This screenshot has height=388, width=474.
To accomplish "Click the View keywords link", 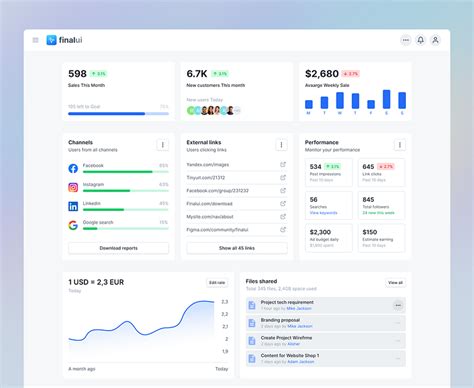I will point(323,213).
